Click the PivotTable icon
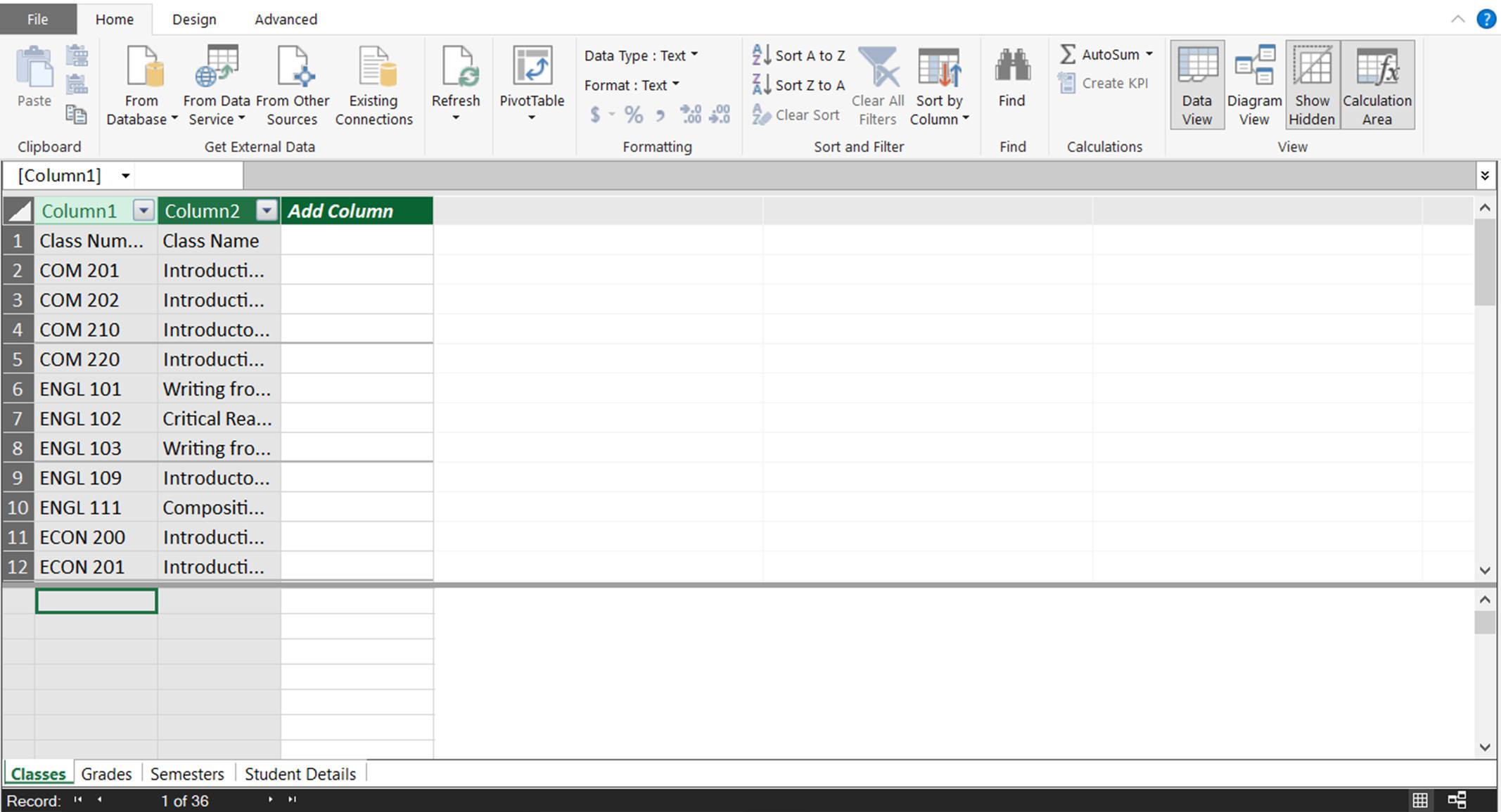 click(532, 67)
